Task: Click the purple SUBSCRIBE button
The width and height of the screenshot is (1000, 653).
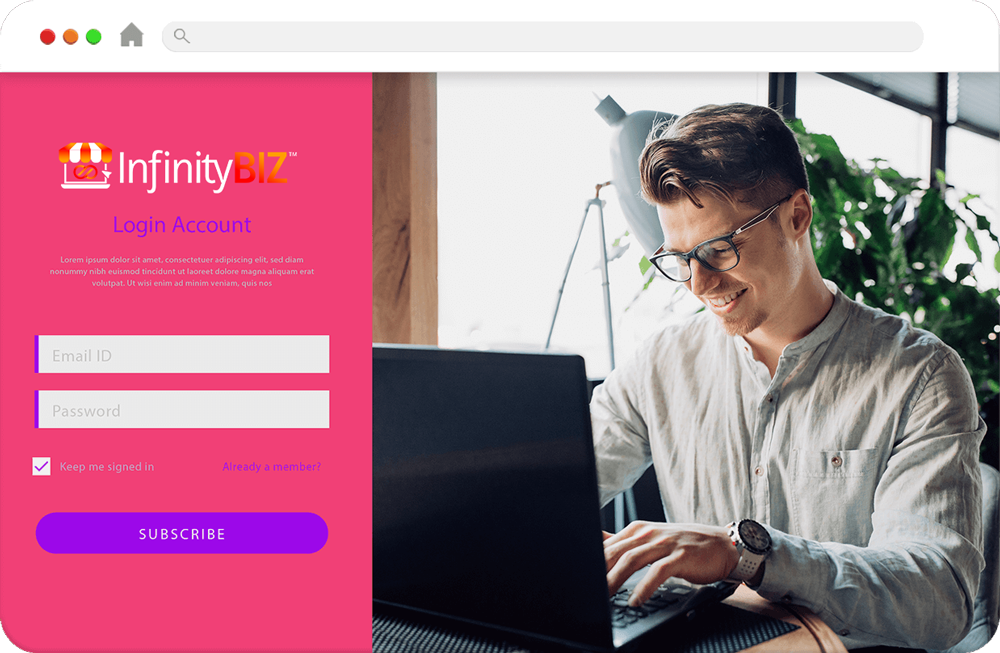Action: point(182,533)
